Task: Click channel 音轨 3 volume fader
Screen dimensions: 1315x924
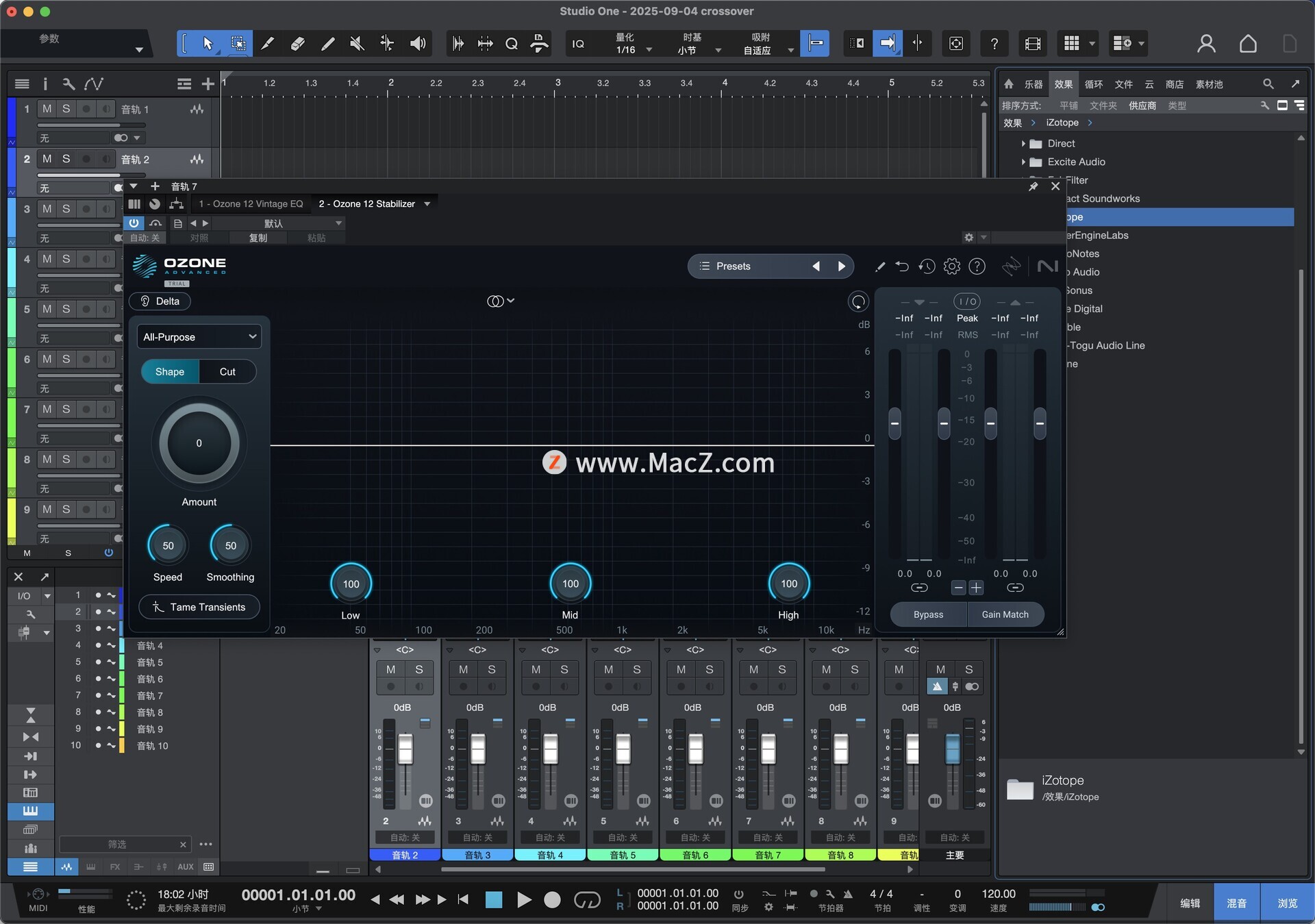Action: click(478, 749)
